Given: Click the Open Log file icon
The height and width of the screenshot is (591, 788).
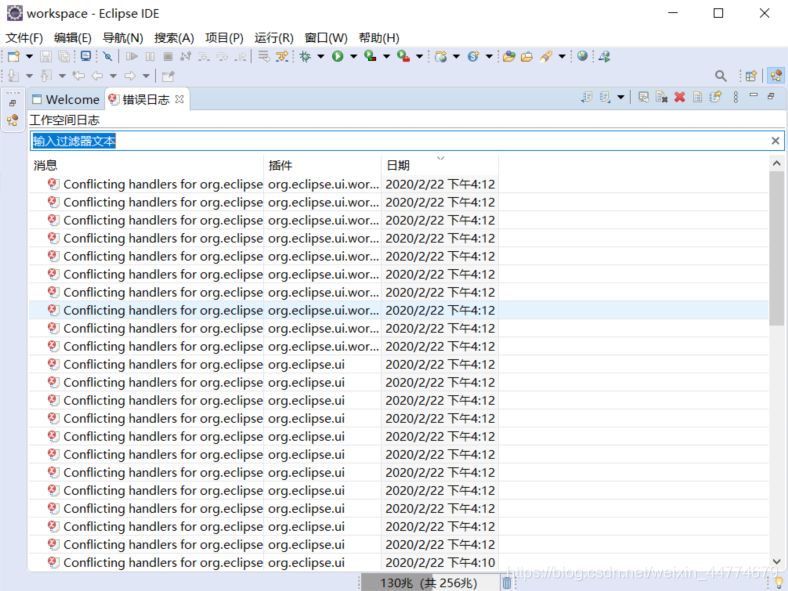Looking at the screenshot, I should [x=698, y=97].
